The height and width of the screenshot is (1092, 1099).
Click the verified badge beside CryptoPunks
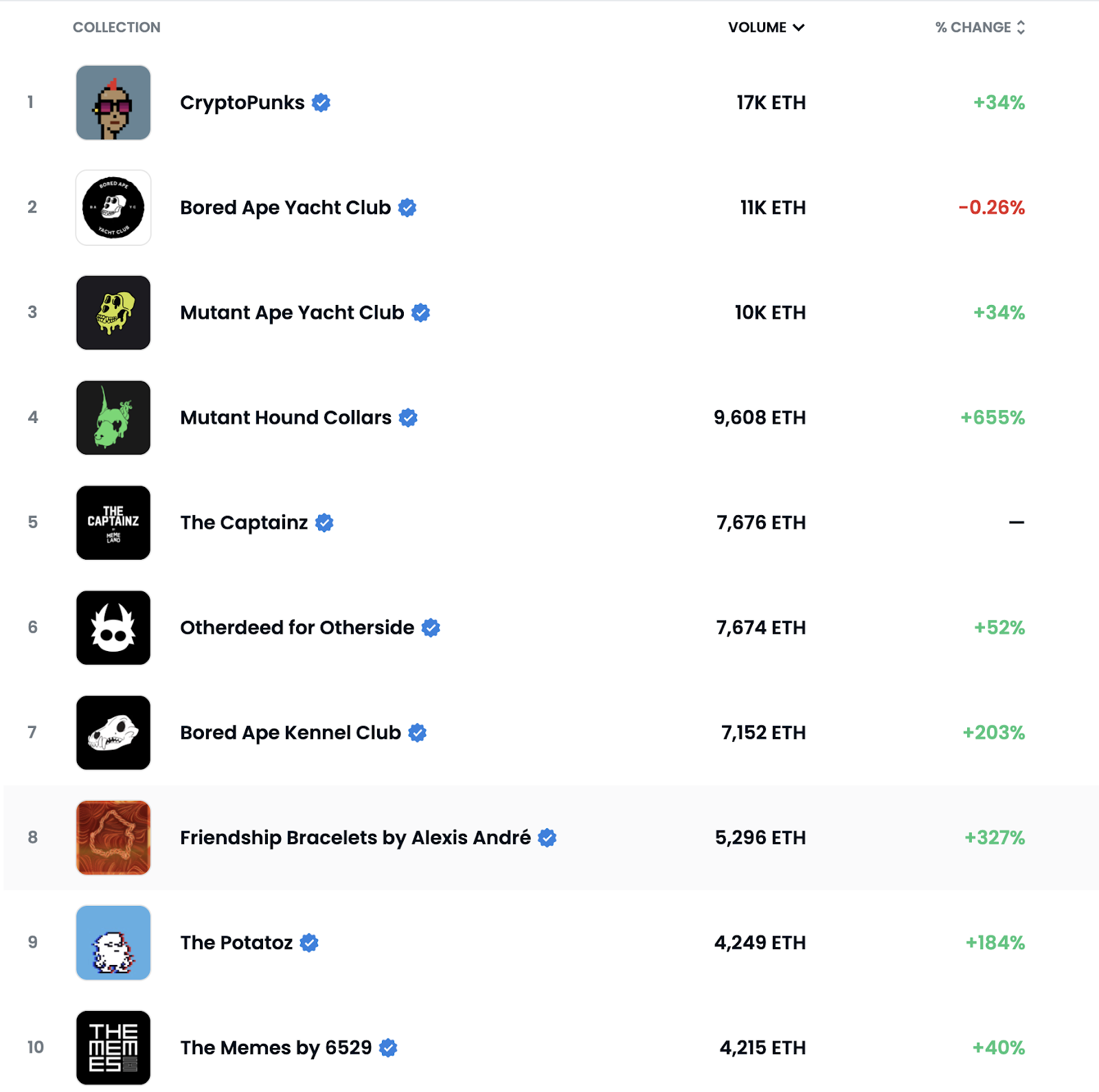321,103
